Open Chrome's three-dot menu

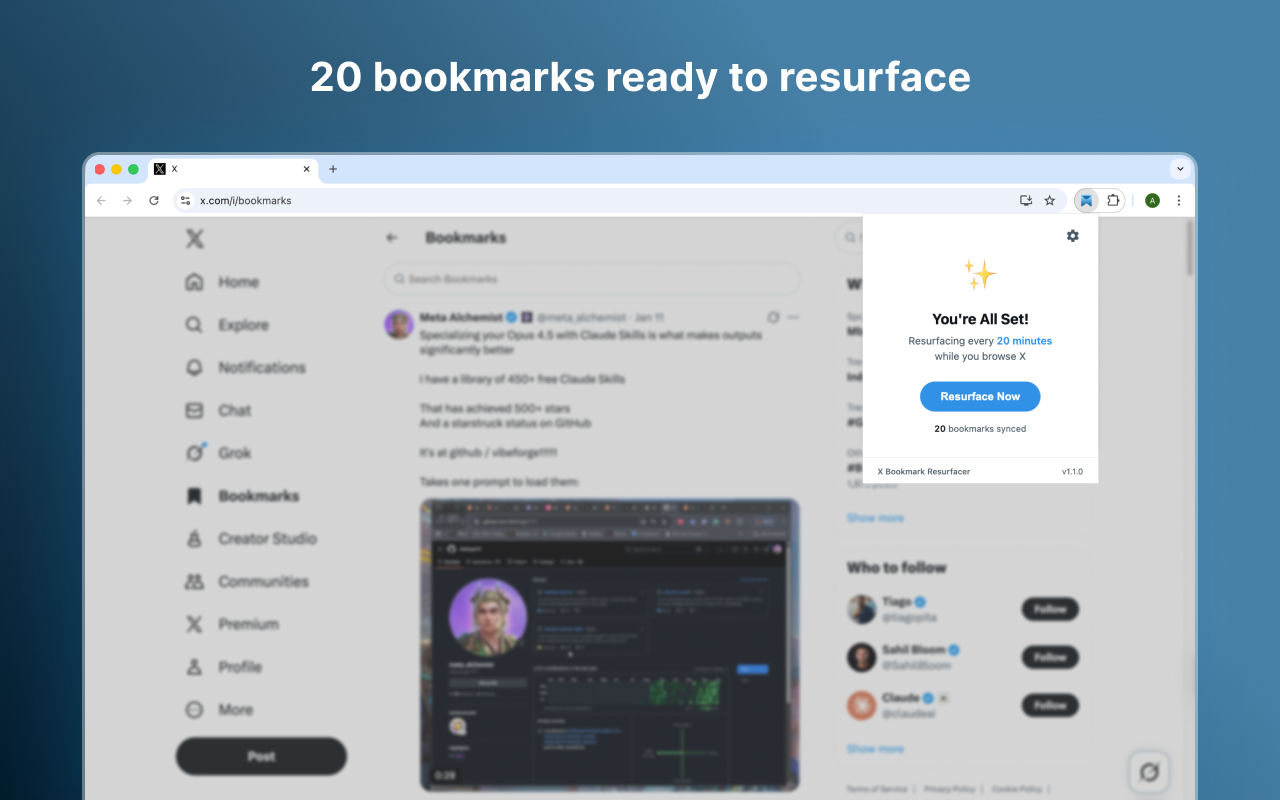[x=1179, y=200]
